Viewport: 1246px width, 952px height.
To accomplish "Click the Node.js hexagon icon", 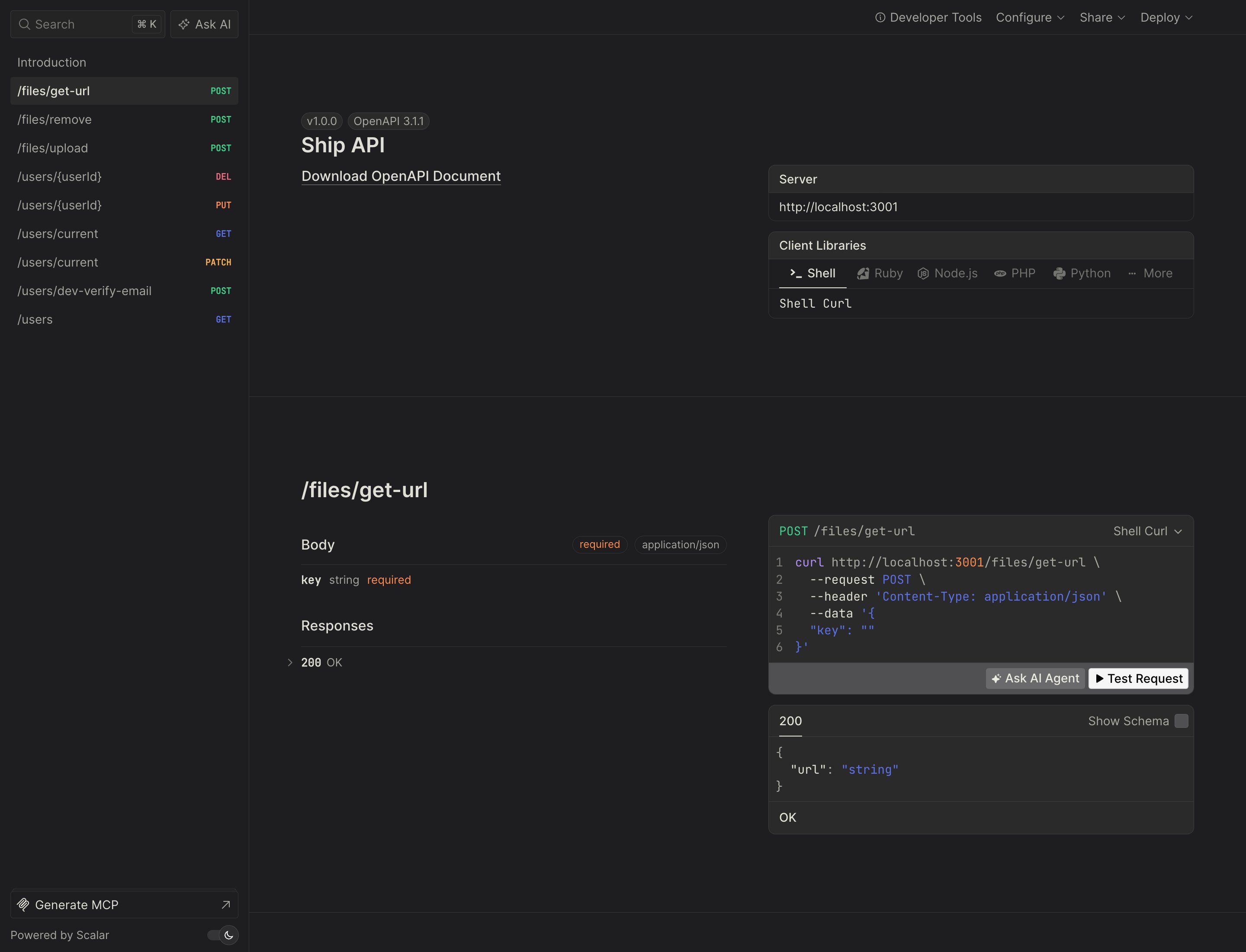I will [923, 273].
